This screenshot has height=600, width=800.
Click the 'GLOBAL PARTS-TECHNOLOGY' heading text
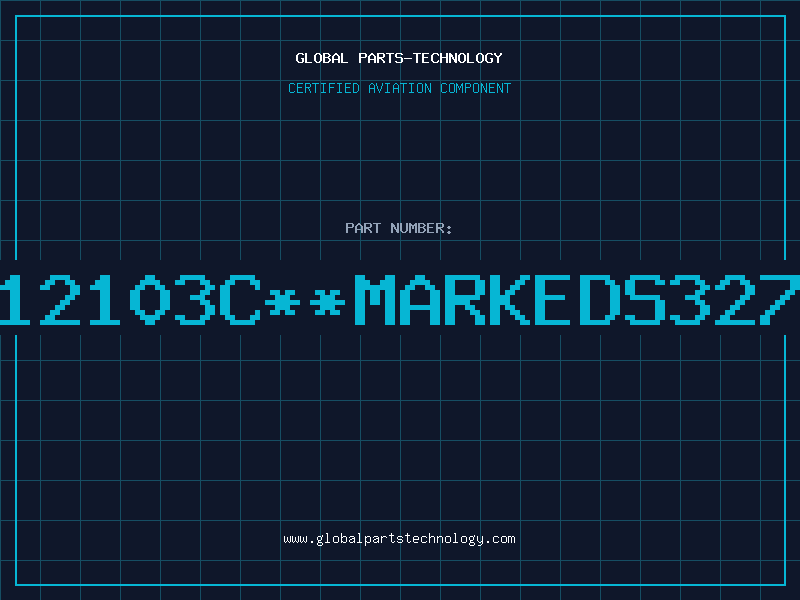(x=399, y=58)
